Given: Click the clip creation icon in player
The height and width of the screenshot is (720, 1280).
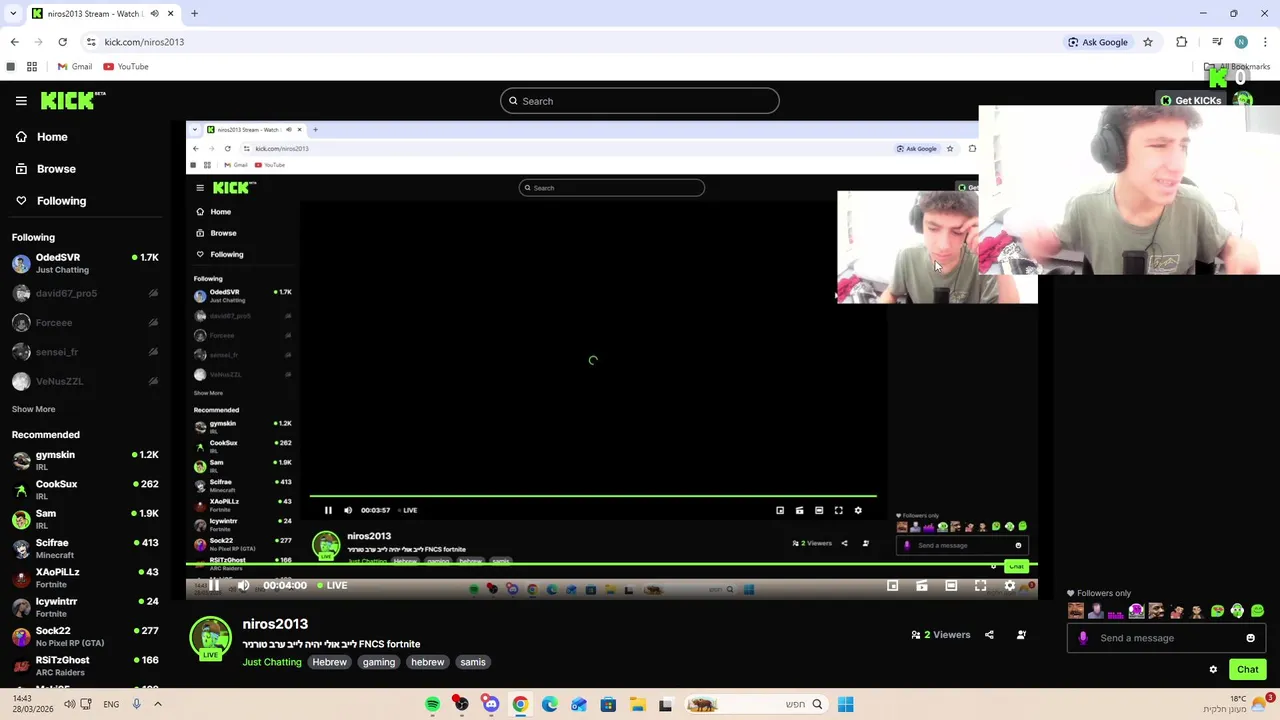Looking at the screenshot, I should click(922, 586).
